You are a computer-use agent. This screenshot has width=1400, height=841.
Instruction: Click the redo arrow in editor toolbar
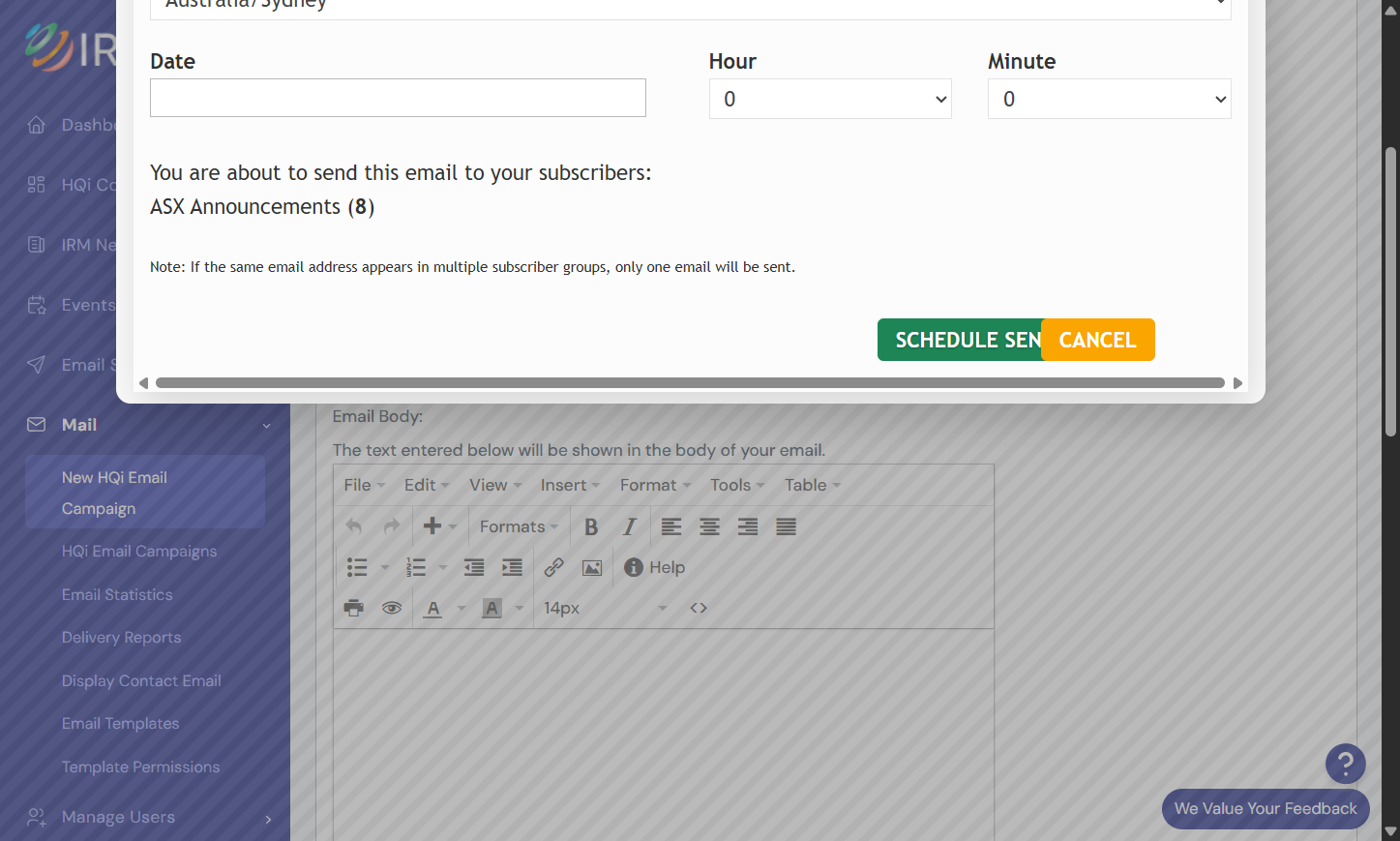pyautogui.click(x=392, y=526)
